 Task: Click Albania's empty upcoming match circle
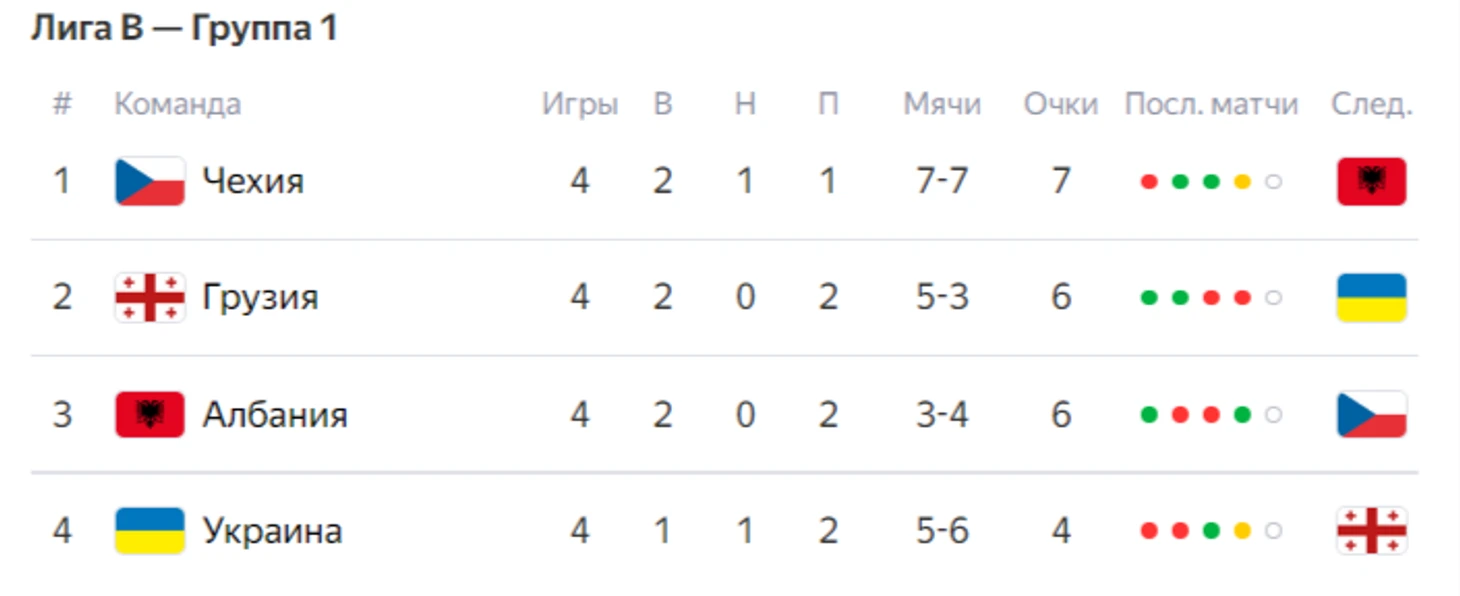coord(1273,415)
